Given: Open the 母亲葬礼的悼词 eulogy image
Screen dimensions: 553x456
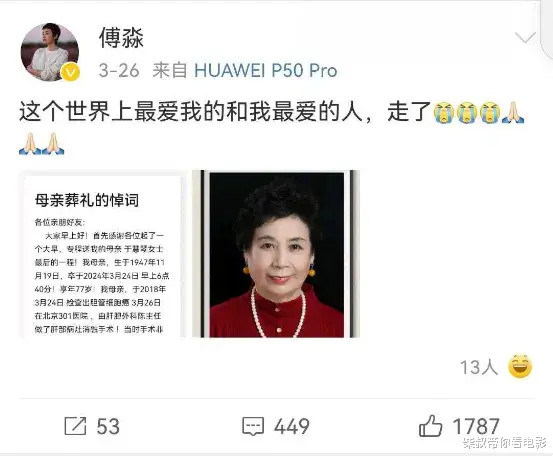Looking at the screenshot, I should pyautogui.click(x=102, y=254).
